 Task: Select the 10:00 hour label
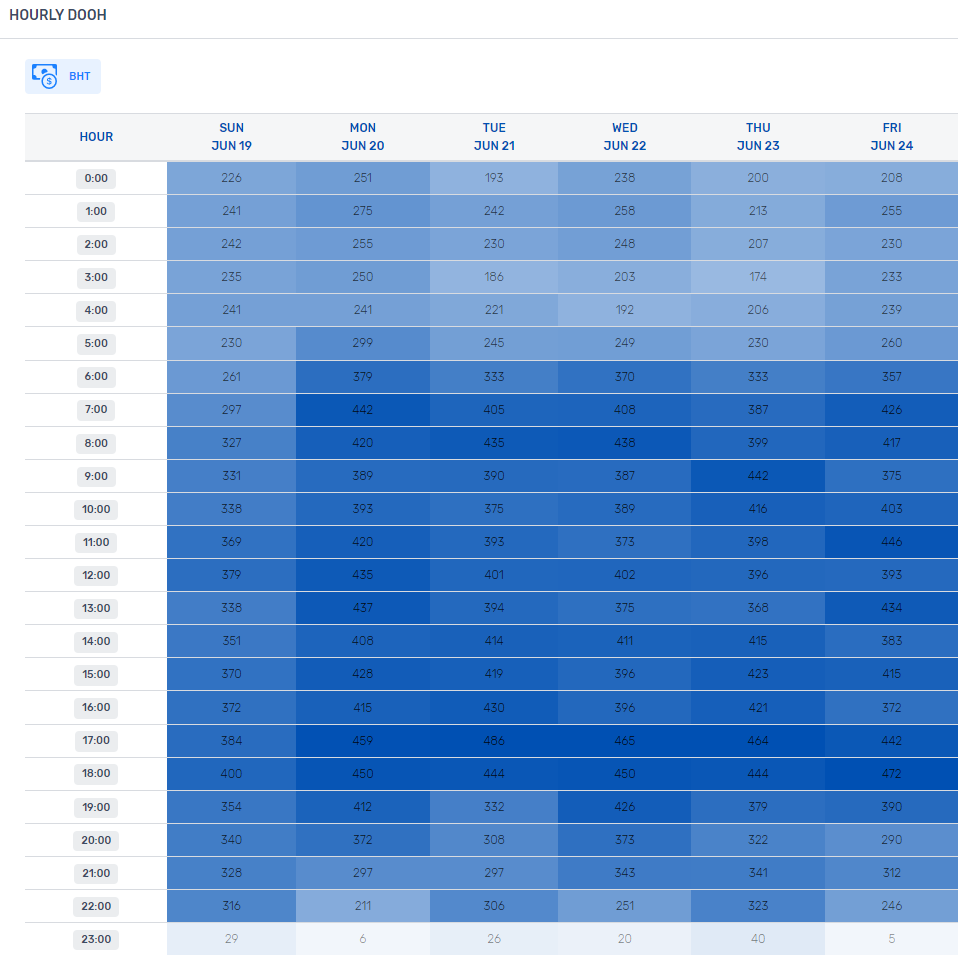[x=96, y=510]
